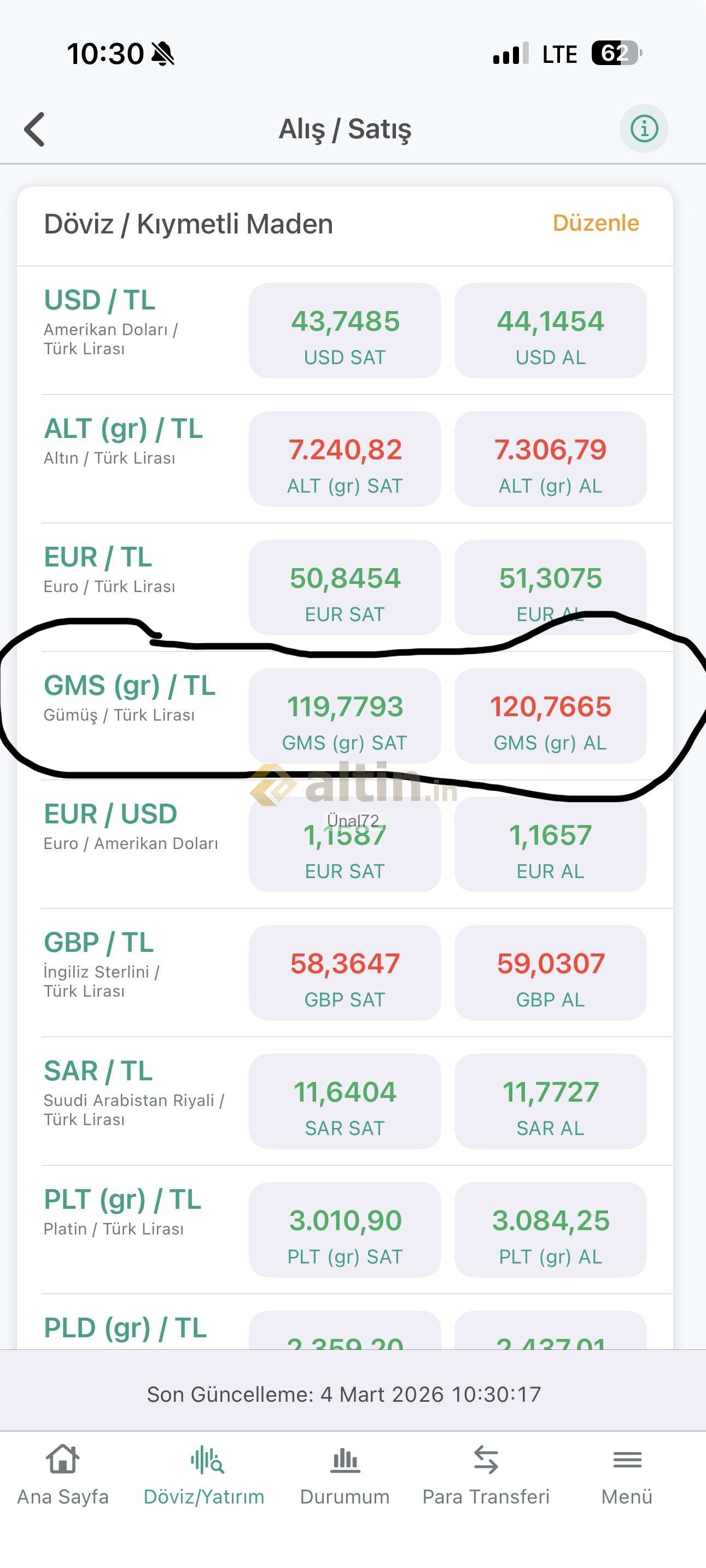Tap the silent bell status icon
Screen dimensions: 706x1568
[162, 54]
